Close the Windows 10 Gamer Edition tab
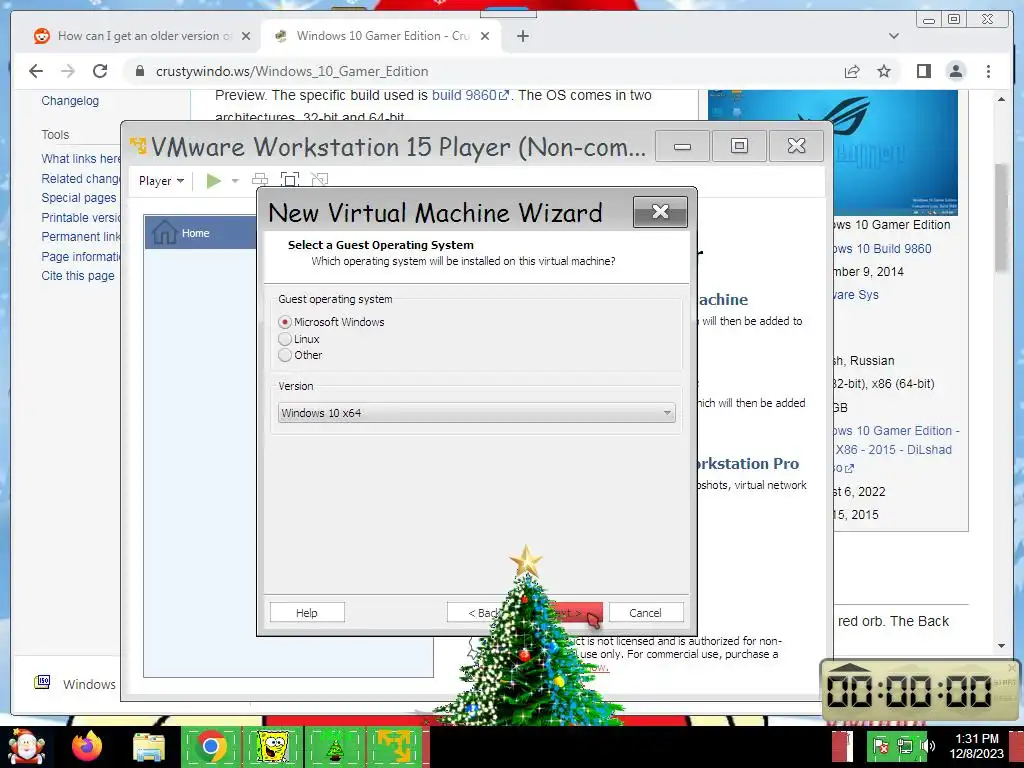 point(485,36)
